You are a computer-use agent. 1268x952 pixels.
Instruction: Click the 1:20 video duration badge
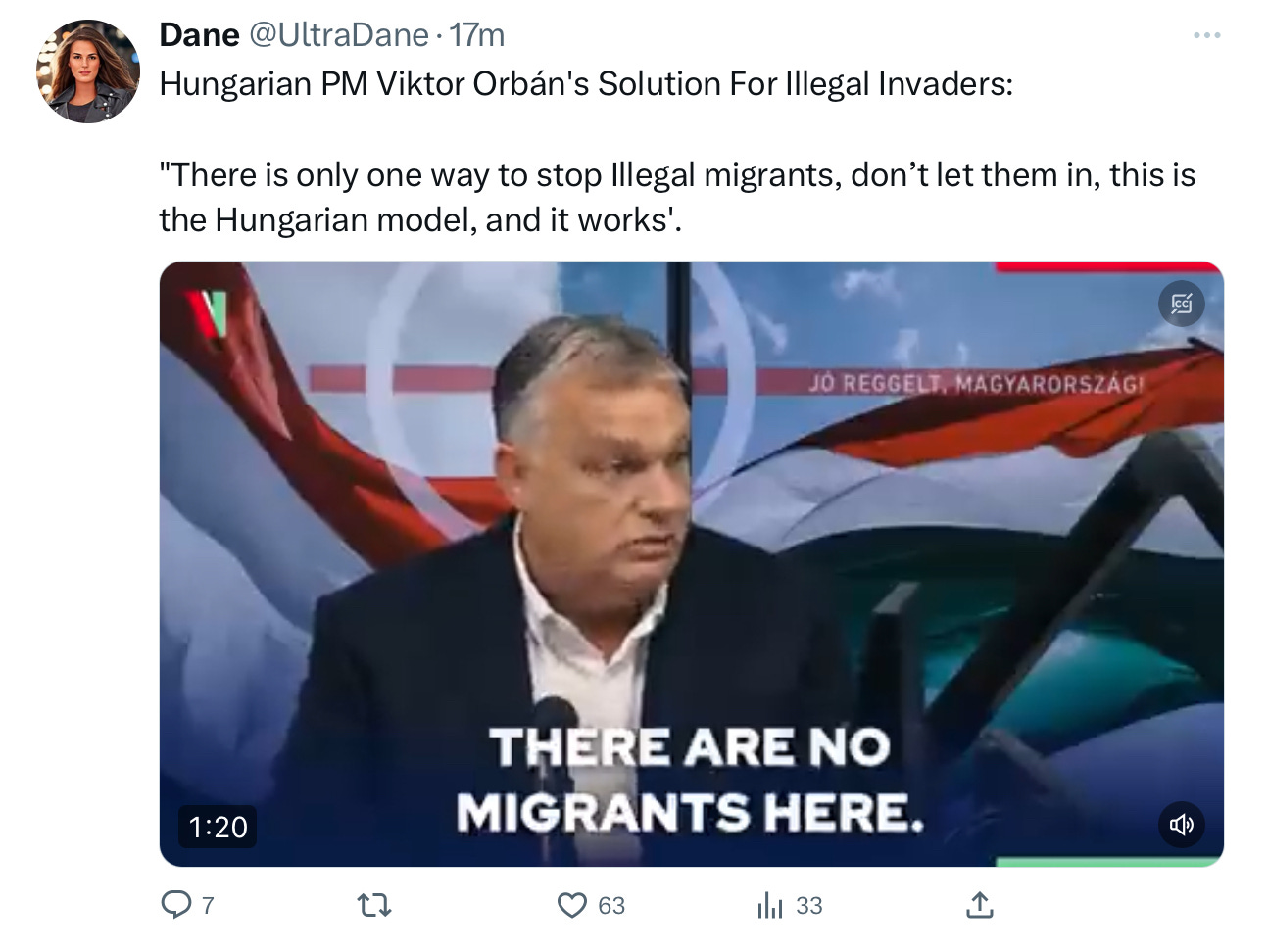coord(218,827)
